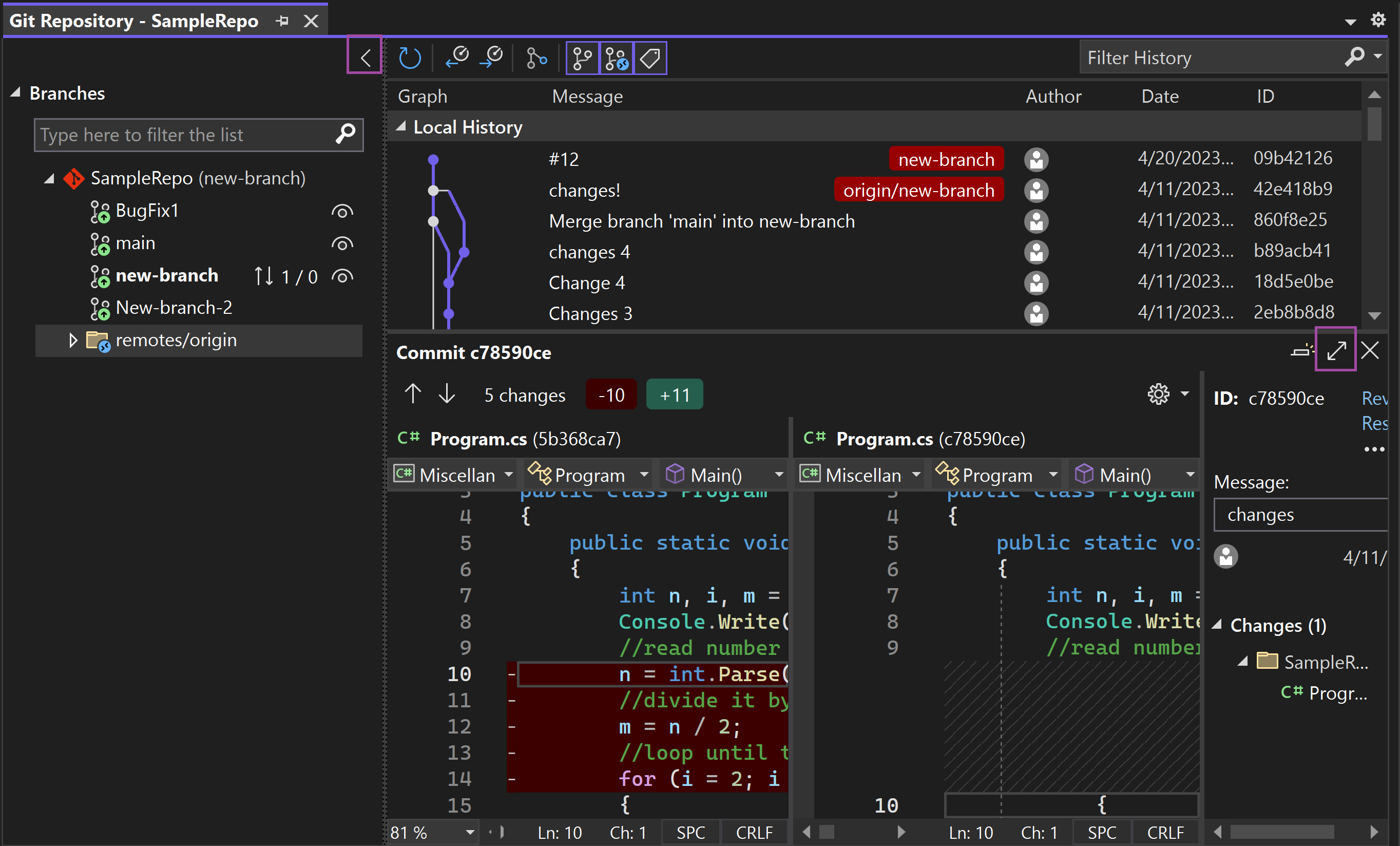Select commit message 'changes!' in history
Screen dimensions: 1400x846
point(586,189)
